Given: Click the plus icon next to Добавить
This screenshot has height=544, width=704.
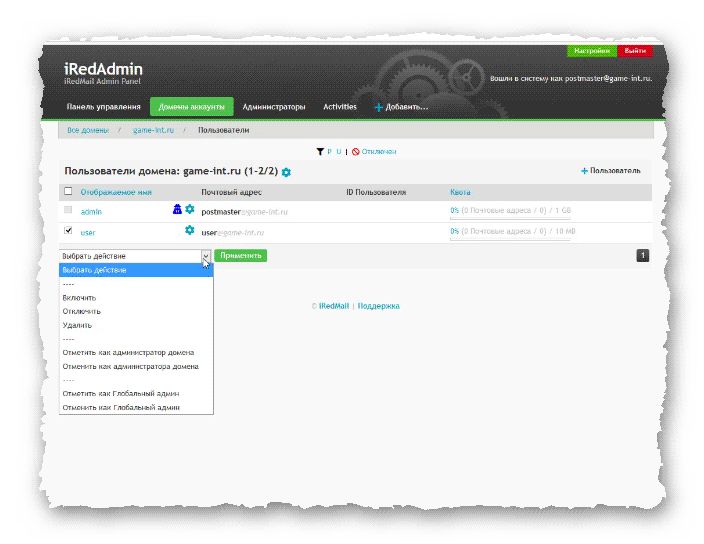Looking at the screenshot, I should 378,107.
